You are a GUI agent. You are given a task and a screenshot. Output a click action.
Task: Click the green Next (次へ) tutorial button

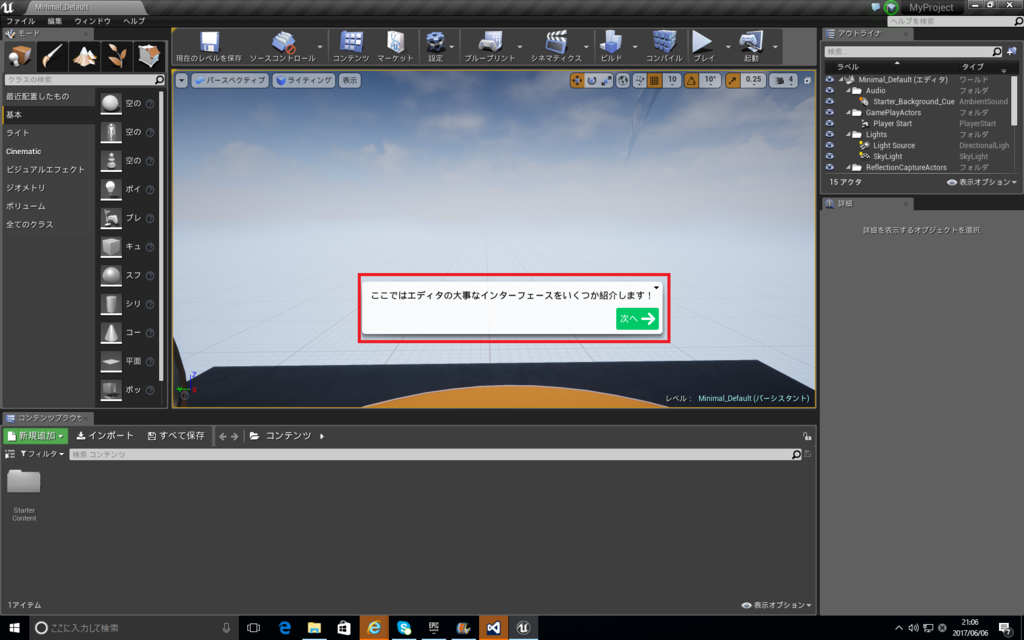point(637,319)
